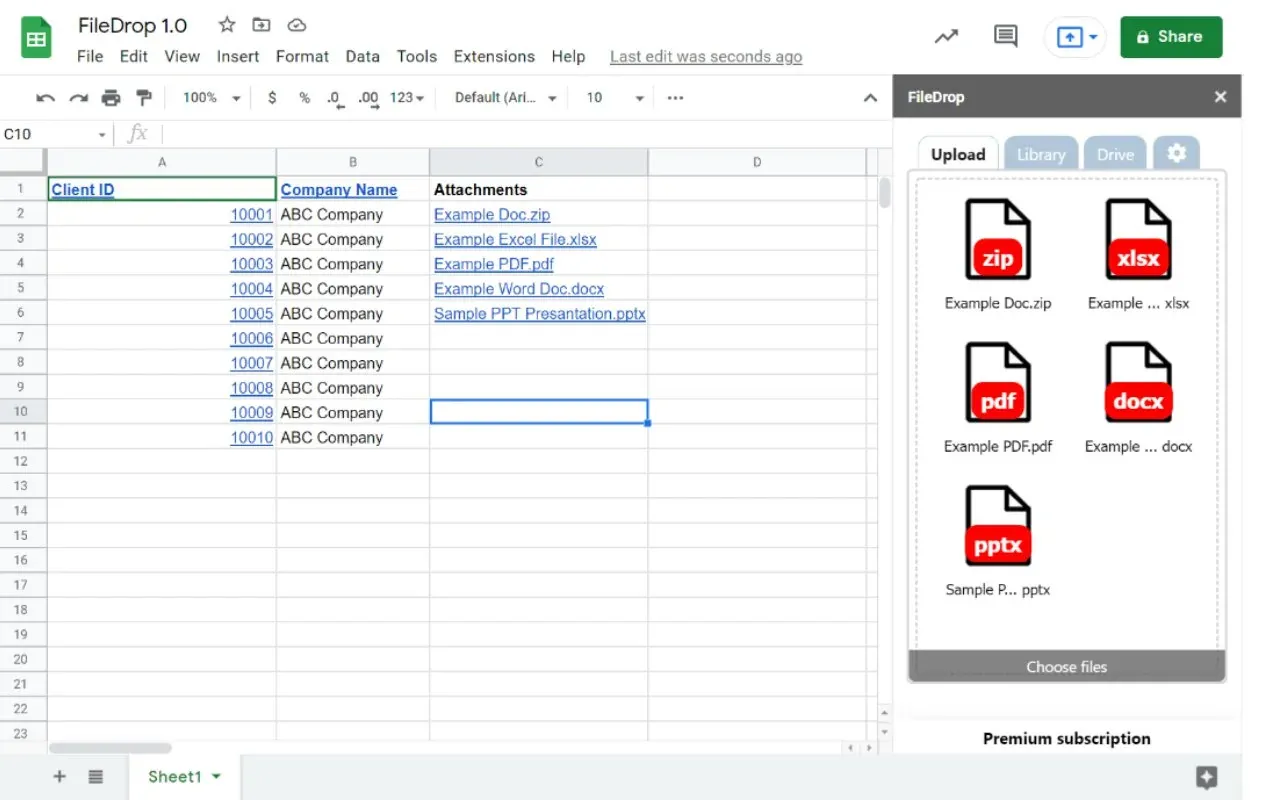This screenshot has height=800, width=1280.
Task: Open the chart insights icon
Action: coord(946,35)
